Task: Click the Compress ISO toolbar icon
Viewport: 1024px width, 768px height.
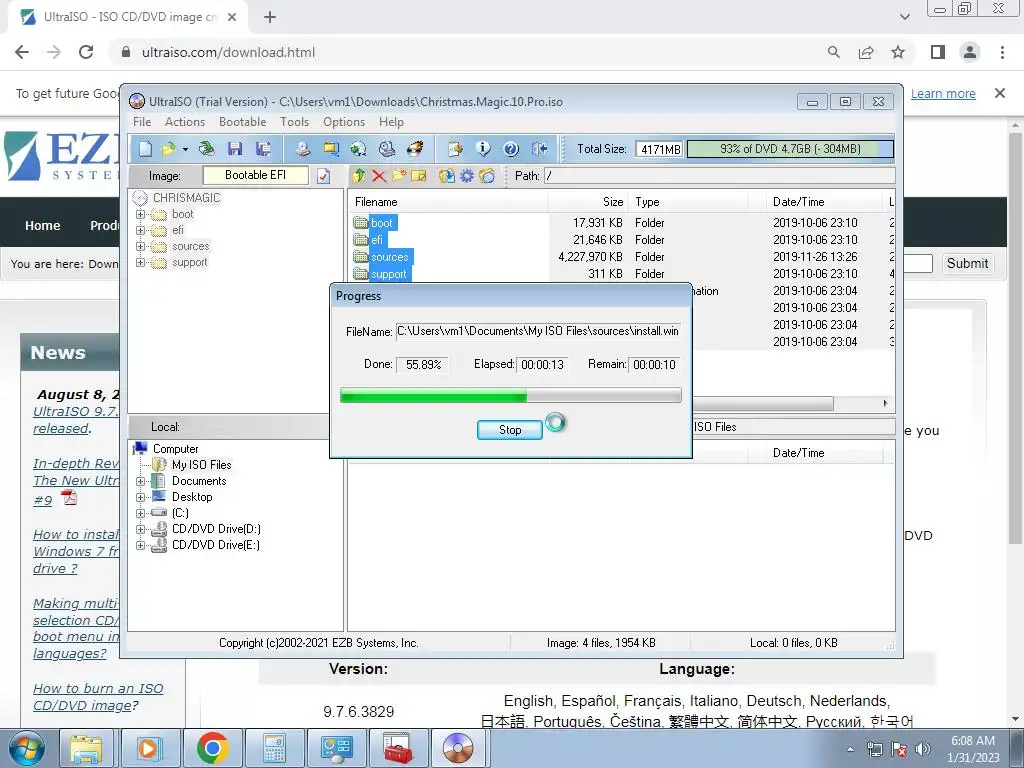Action: (331, 149)
